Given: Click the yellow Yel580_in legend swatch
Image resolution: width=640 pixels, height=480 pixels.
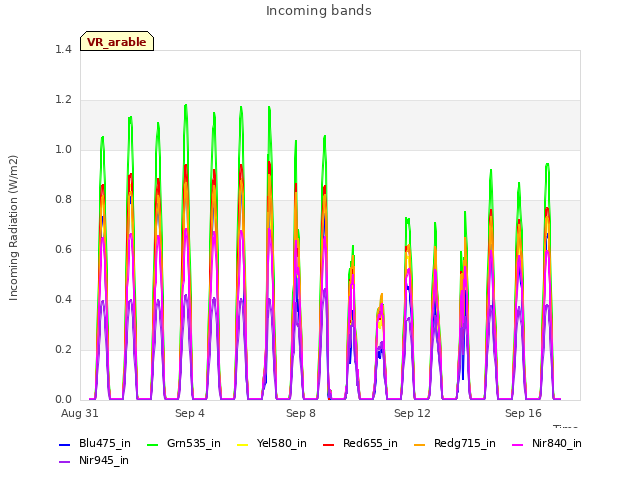Looking at the screenshot, I should point(242,444).
